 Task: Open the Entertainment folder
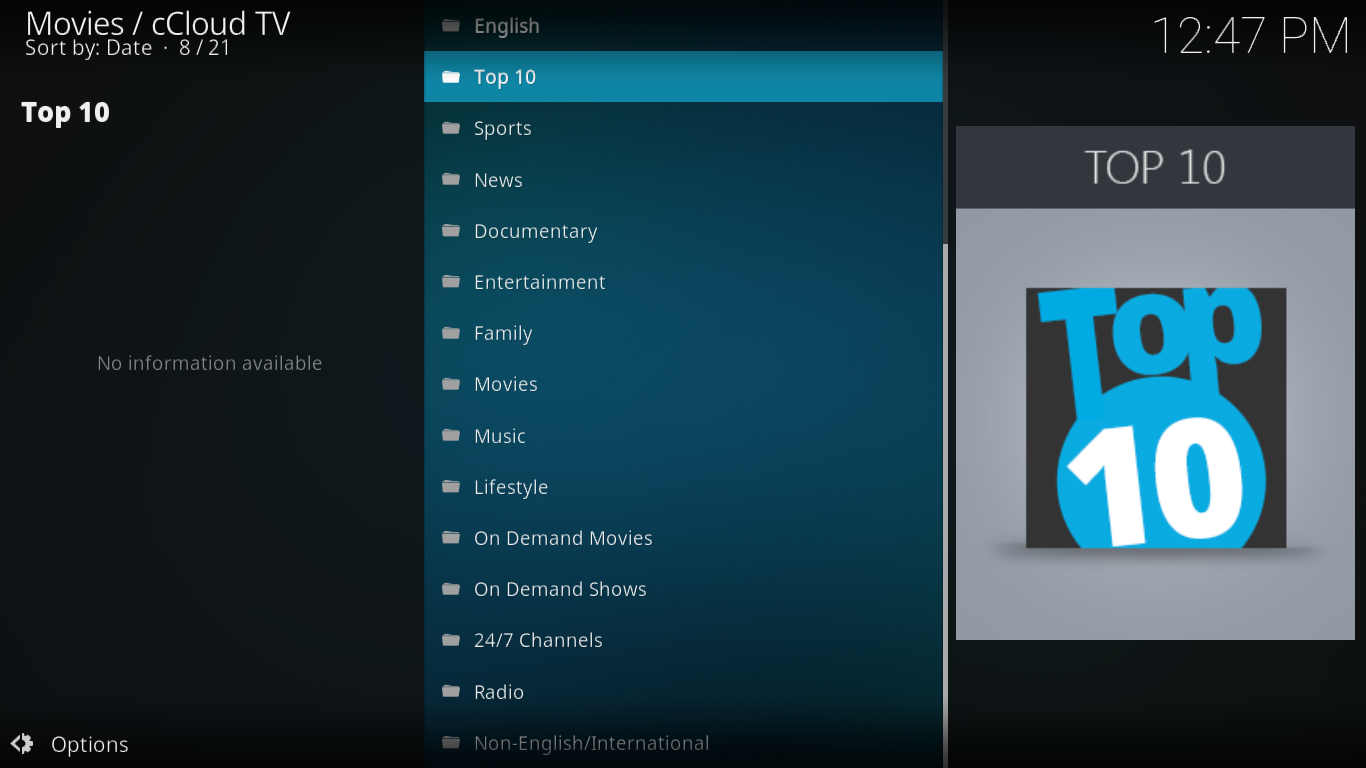coord(539,282)
